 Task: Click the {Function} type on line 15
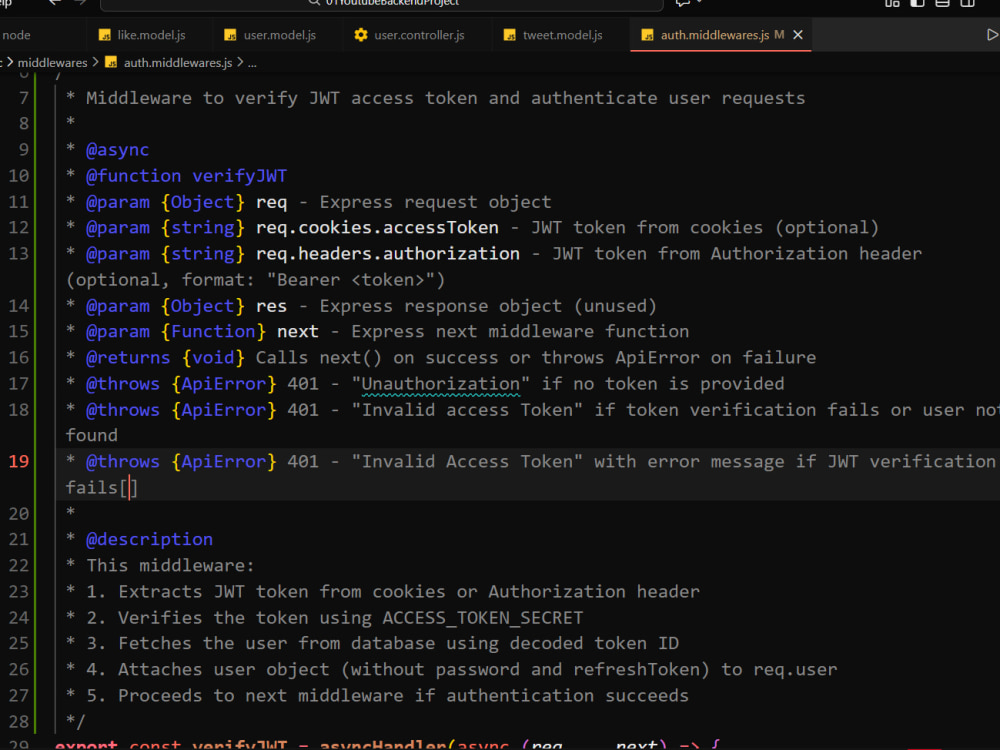coord(213,332)
